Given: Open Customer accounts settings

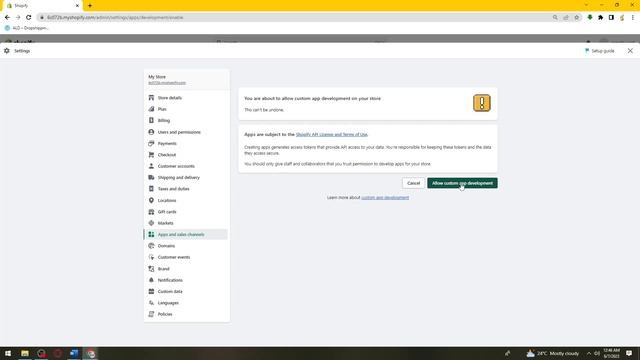Looking at the screenshot, I should (176, 167).
